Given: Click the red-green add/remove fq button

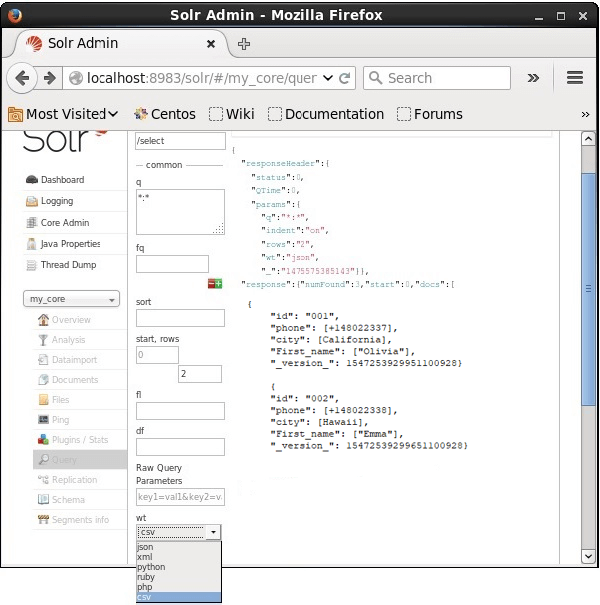Looking at the screenshot, I should click(215, 284).
